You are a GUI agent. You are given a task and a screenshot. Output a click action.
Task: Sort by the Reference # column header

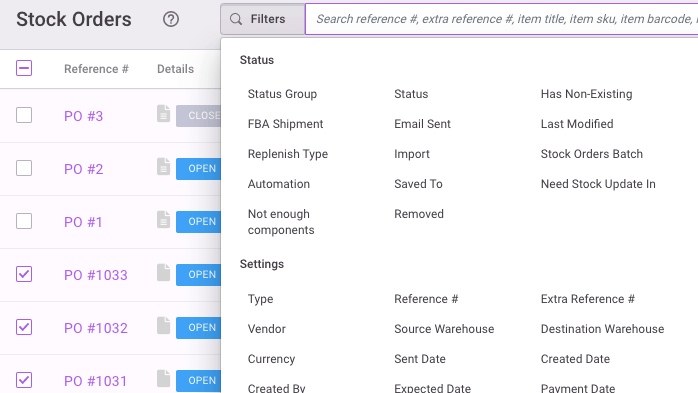coord(96,69)
